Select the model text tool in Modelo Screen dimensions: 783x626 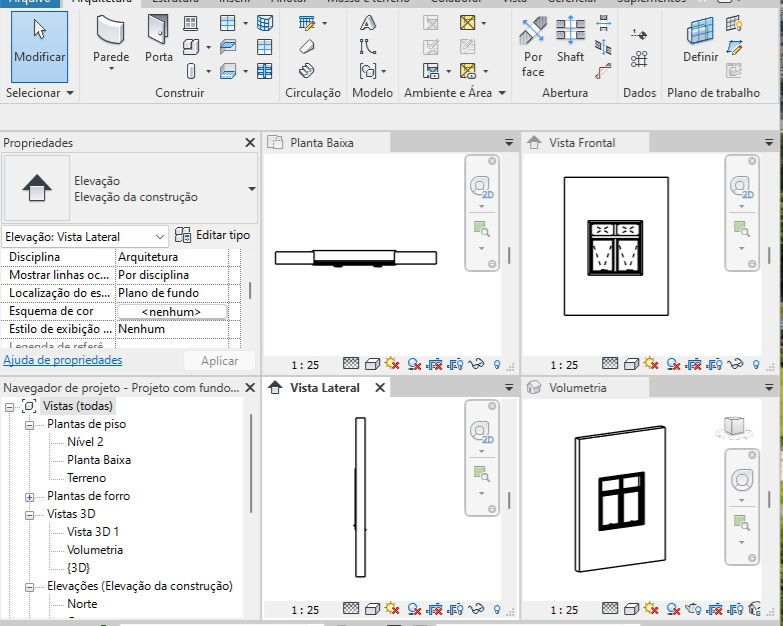368,23
